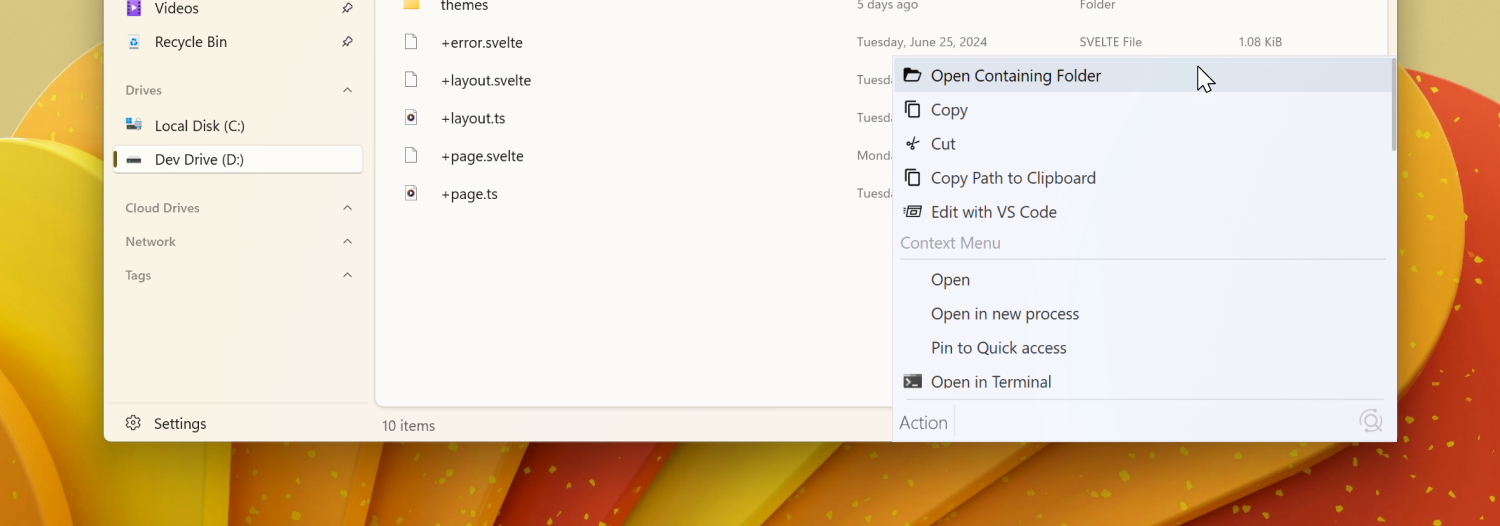
Task: Collapse the Network section chevron
Action: tap(347, 242)
